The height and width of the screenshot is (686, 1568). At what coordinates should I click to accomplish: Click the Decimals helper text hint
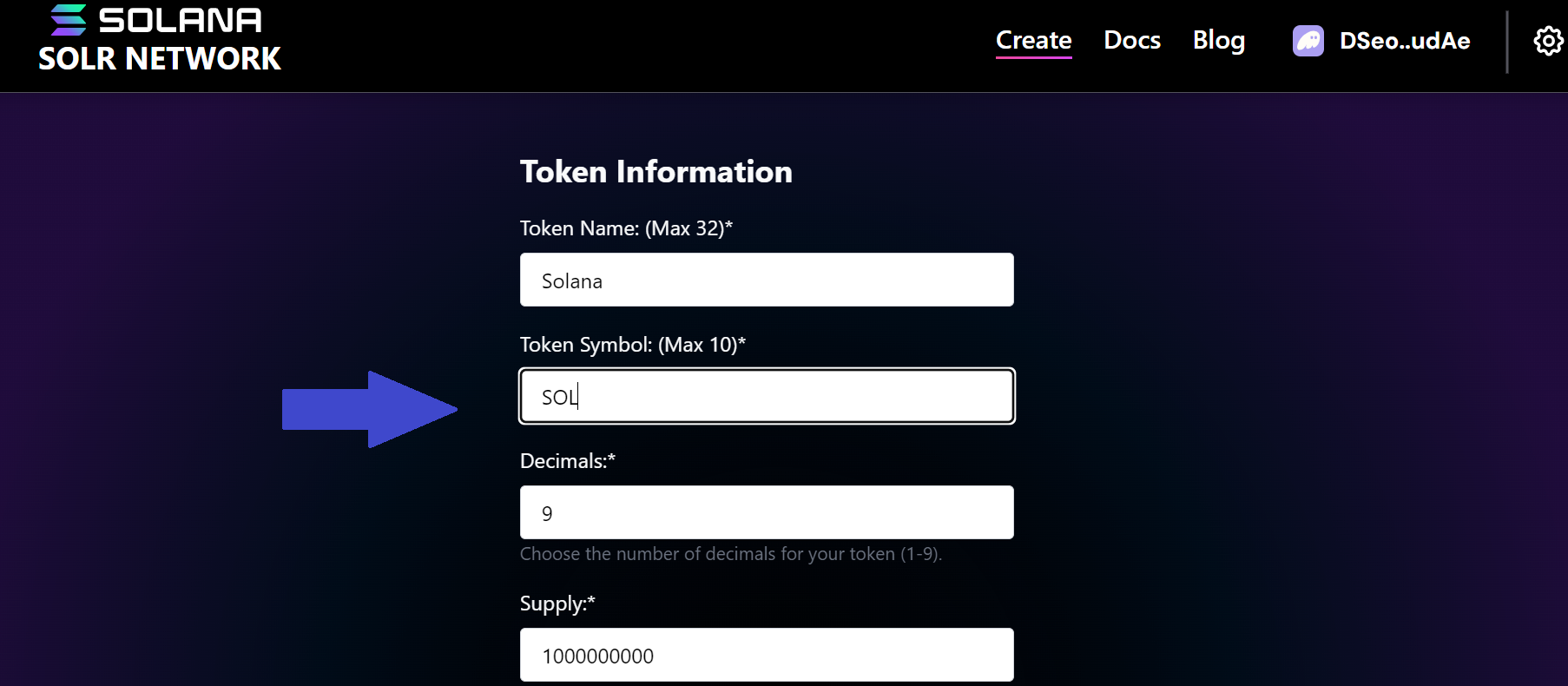click(730, 553)
